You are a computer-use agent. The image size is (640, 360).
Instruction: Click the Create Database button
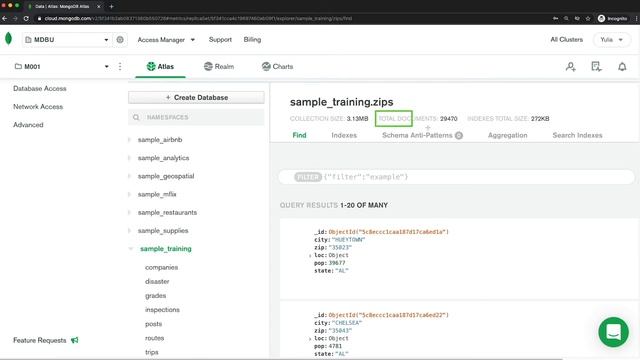tap(196, 98)
